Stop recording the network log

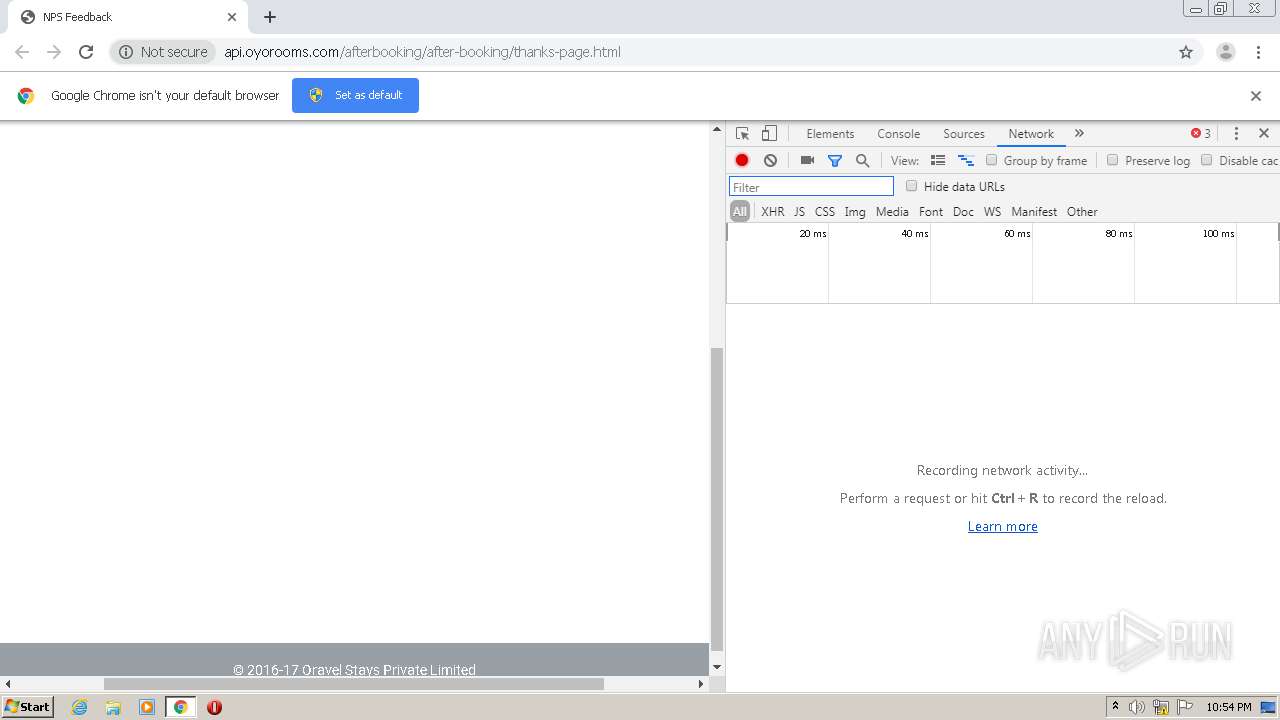[742, 160]
